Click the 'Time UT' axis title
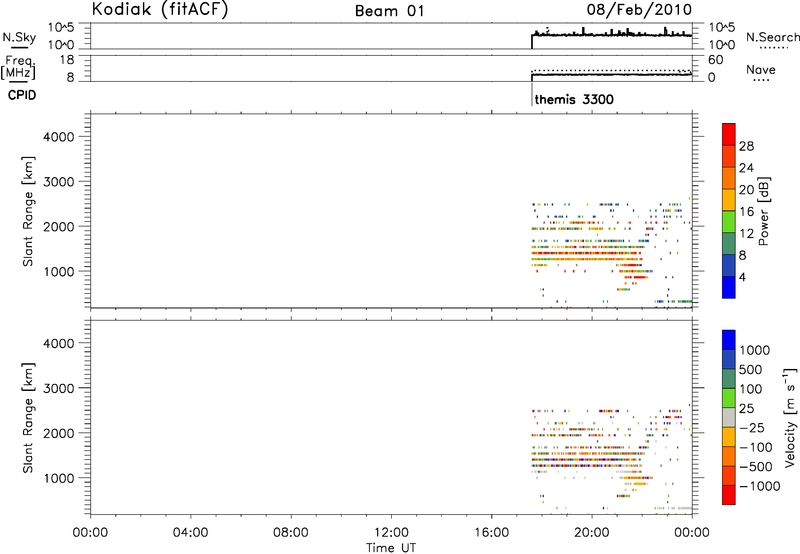800x554 pixels. [391, 548]
